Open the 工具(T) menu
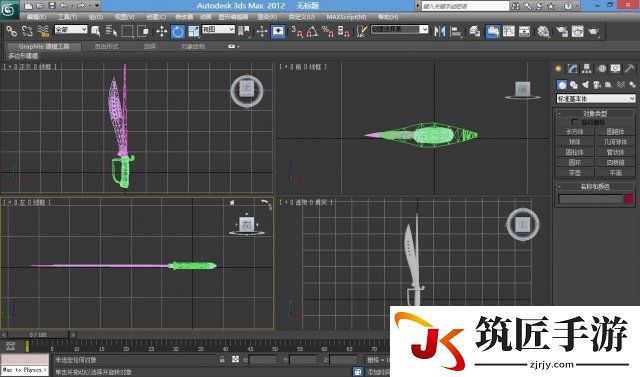The height and width of the screenshot is (377, 640). point(67,17)
